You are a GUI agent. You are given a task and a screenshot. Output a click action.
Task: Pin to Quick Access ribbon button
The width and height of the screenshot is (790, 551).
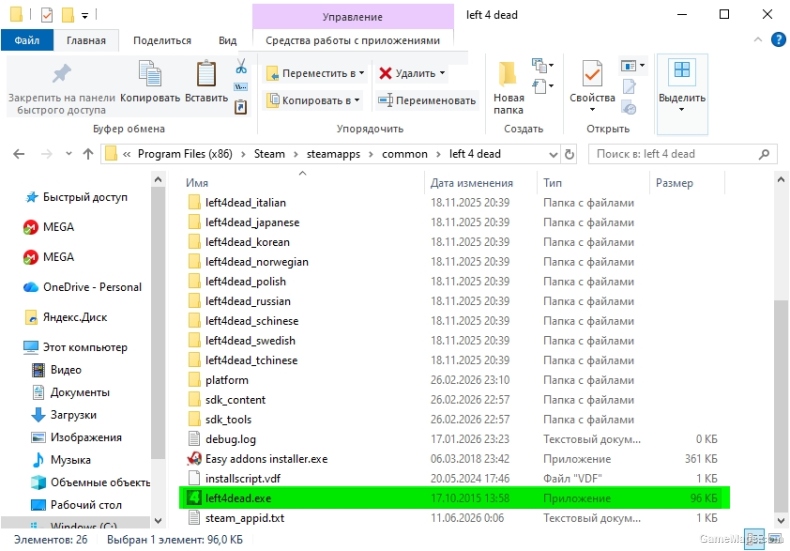pyautogui.click(x=61, y=89)
